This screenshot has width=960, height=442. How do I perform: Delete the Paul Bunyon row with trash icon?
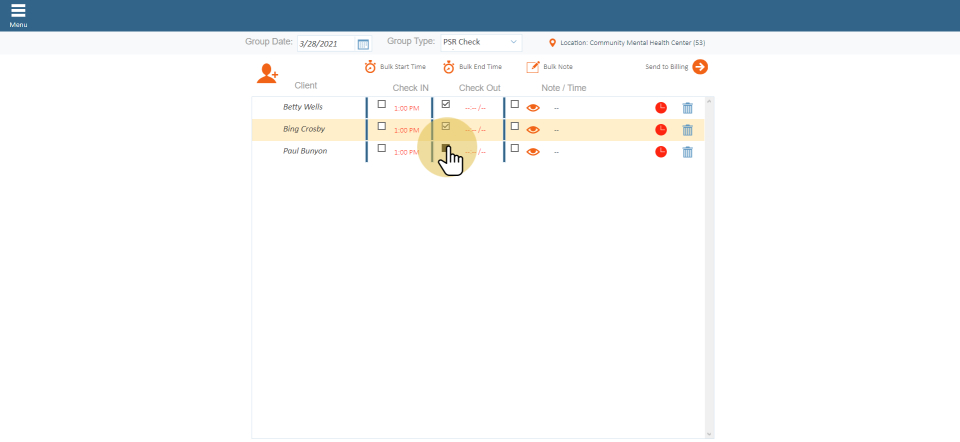pos(687,152)
